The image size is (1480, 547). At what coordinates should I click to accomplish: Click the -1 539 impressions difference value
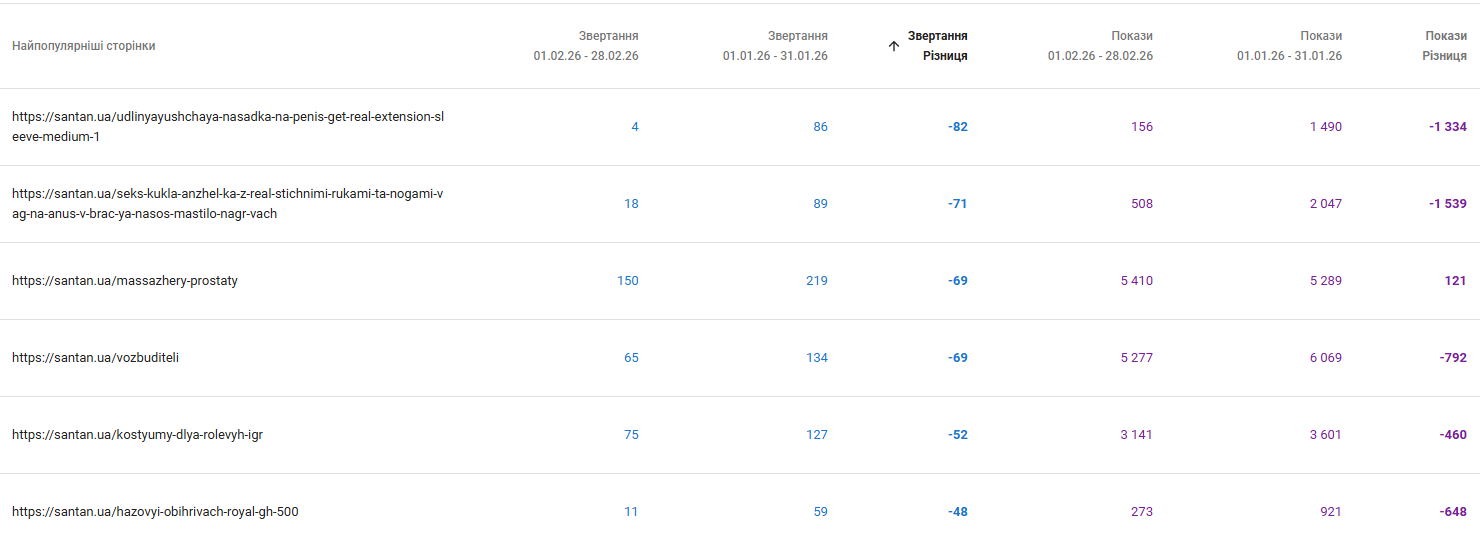(1448, 204)
